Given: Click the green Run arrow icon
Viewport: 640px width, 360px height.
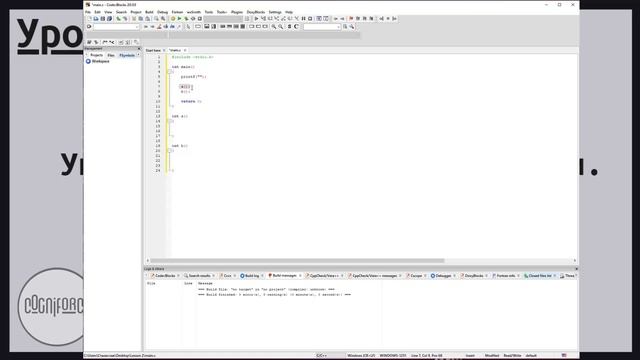Looking at the screenshot, I should (x=179, y=19).
